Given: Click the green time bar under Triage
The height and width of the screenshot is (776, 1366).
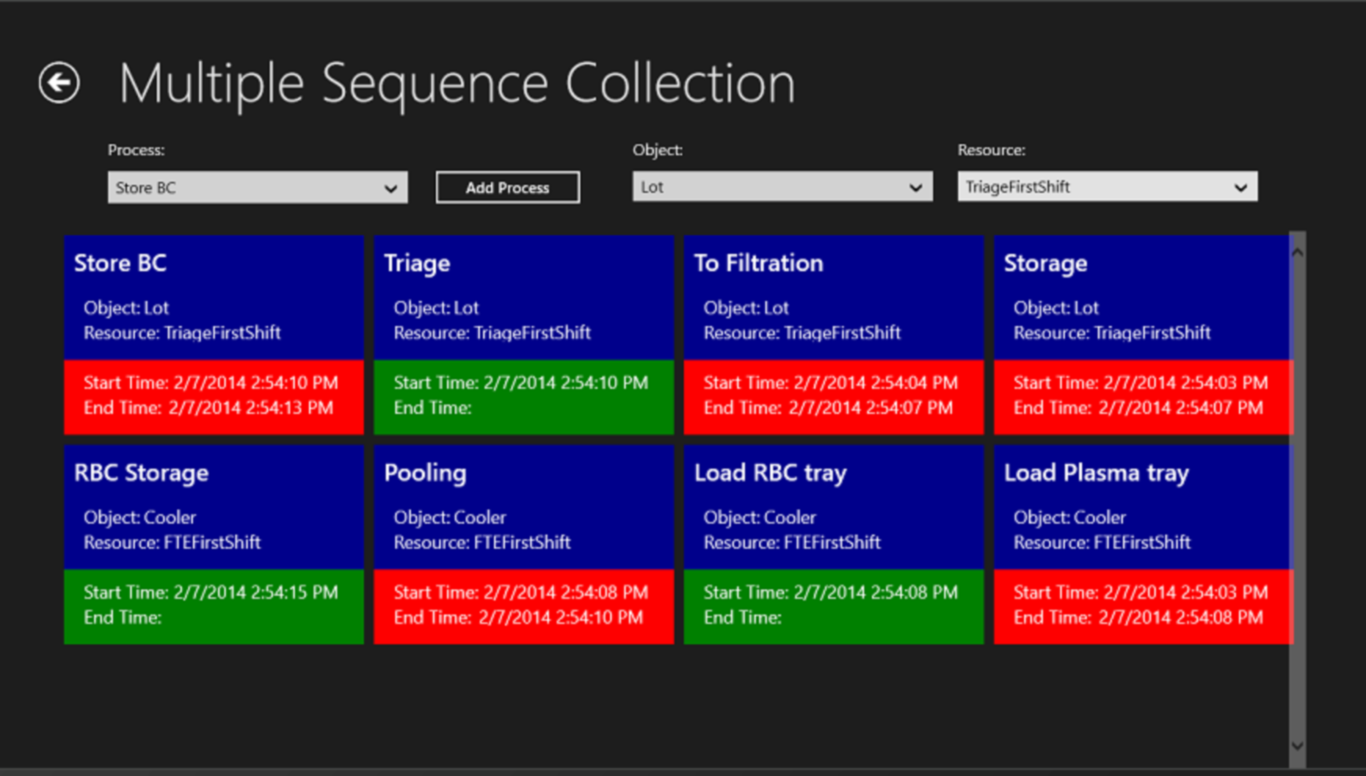Looking at the screenshot, I should (x=523, y=396).
